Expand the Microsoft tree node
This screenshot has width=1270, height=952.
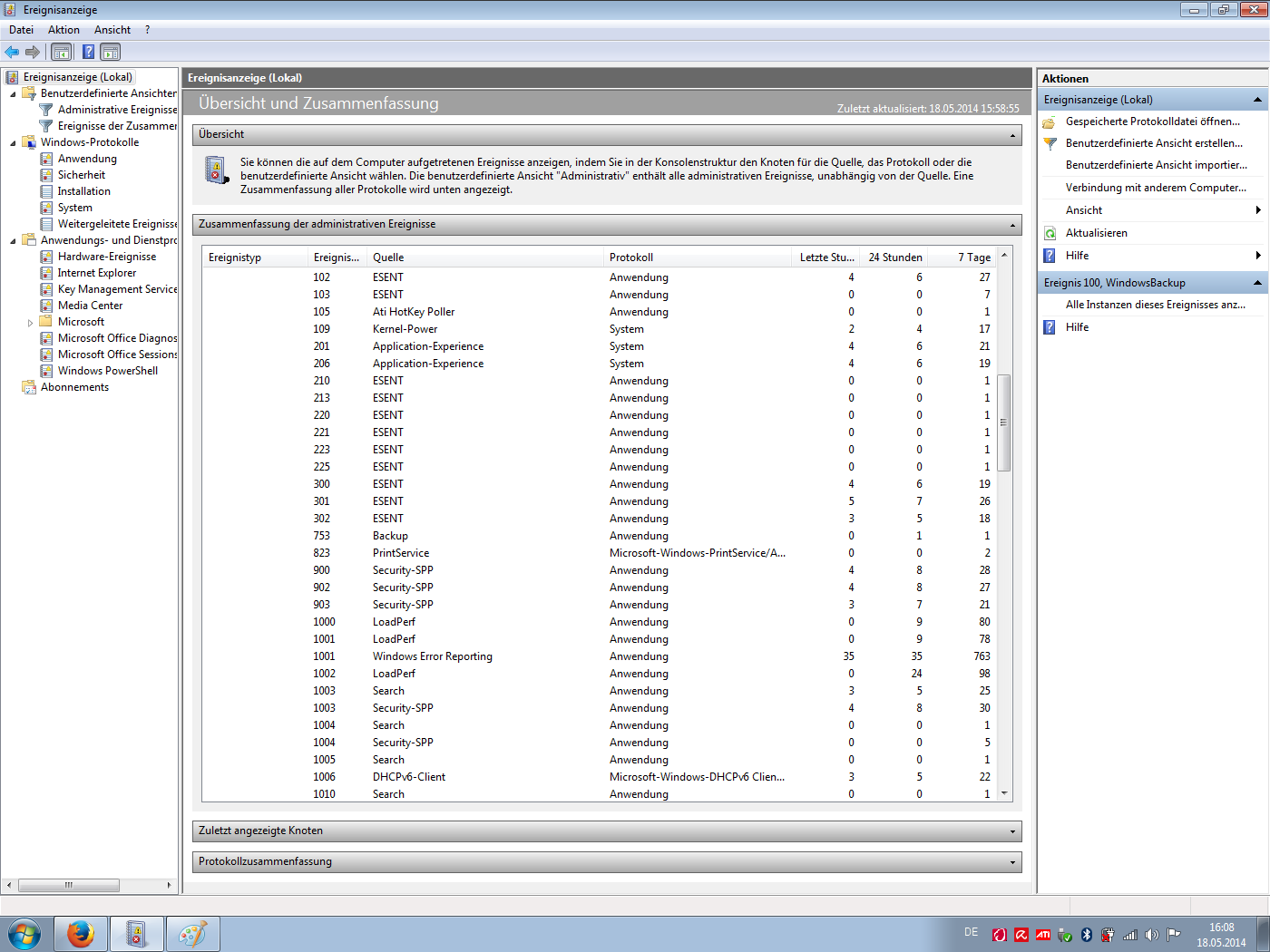pyautogui.click(x=30, y=322)
